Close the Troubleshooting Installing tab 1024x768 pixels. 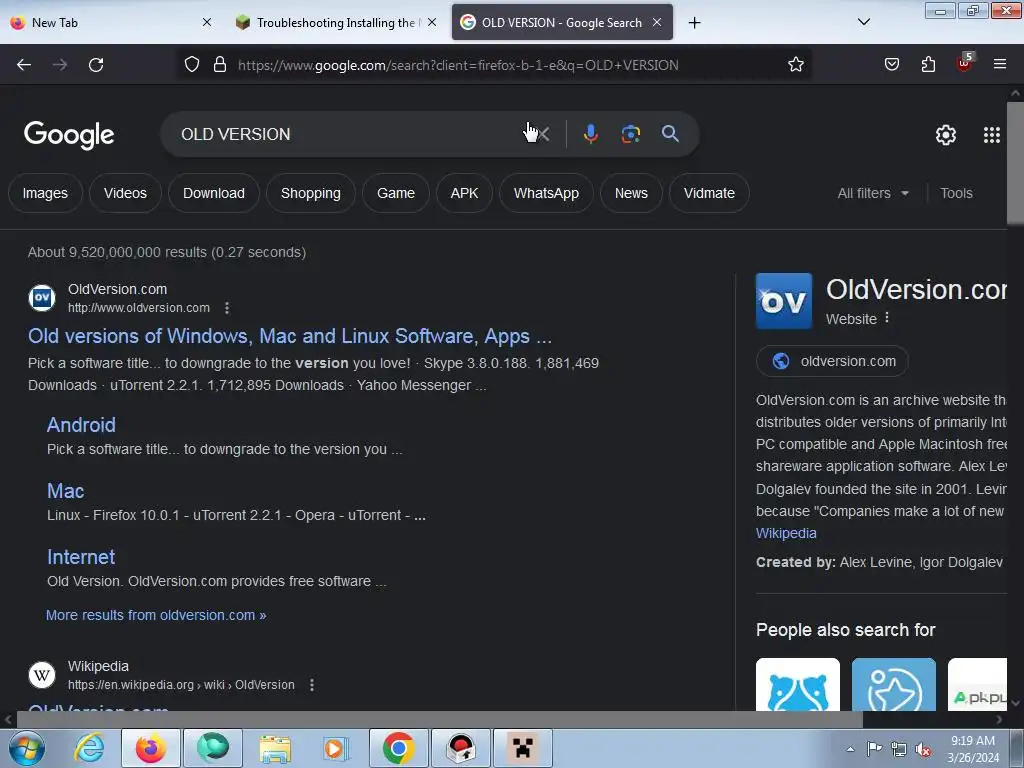pyautogui.click(x=432, y=22)
